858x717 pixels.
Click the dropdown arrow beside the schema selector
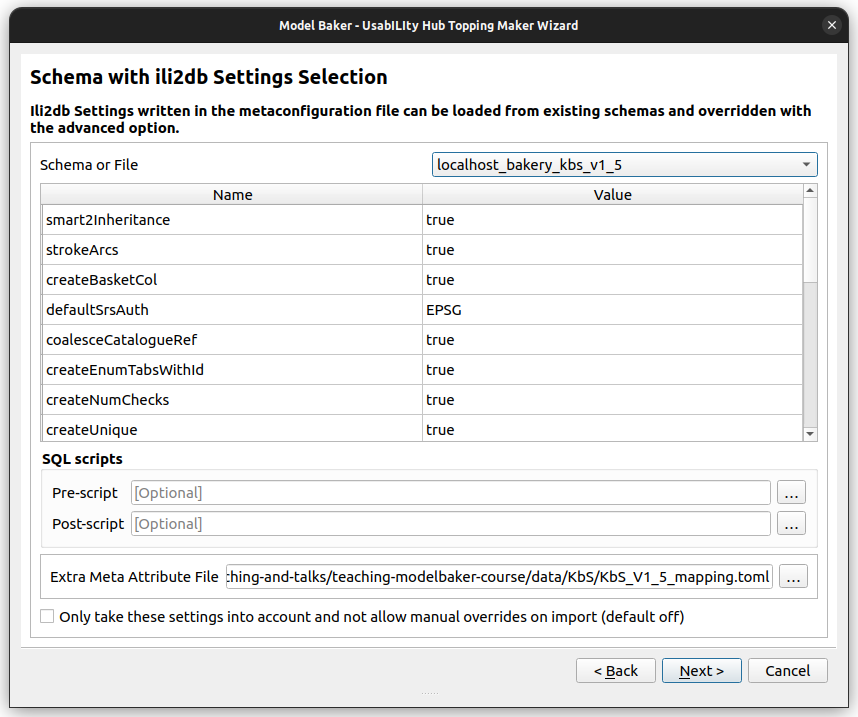point(806,163)
